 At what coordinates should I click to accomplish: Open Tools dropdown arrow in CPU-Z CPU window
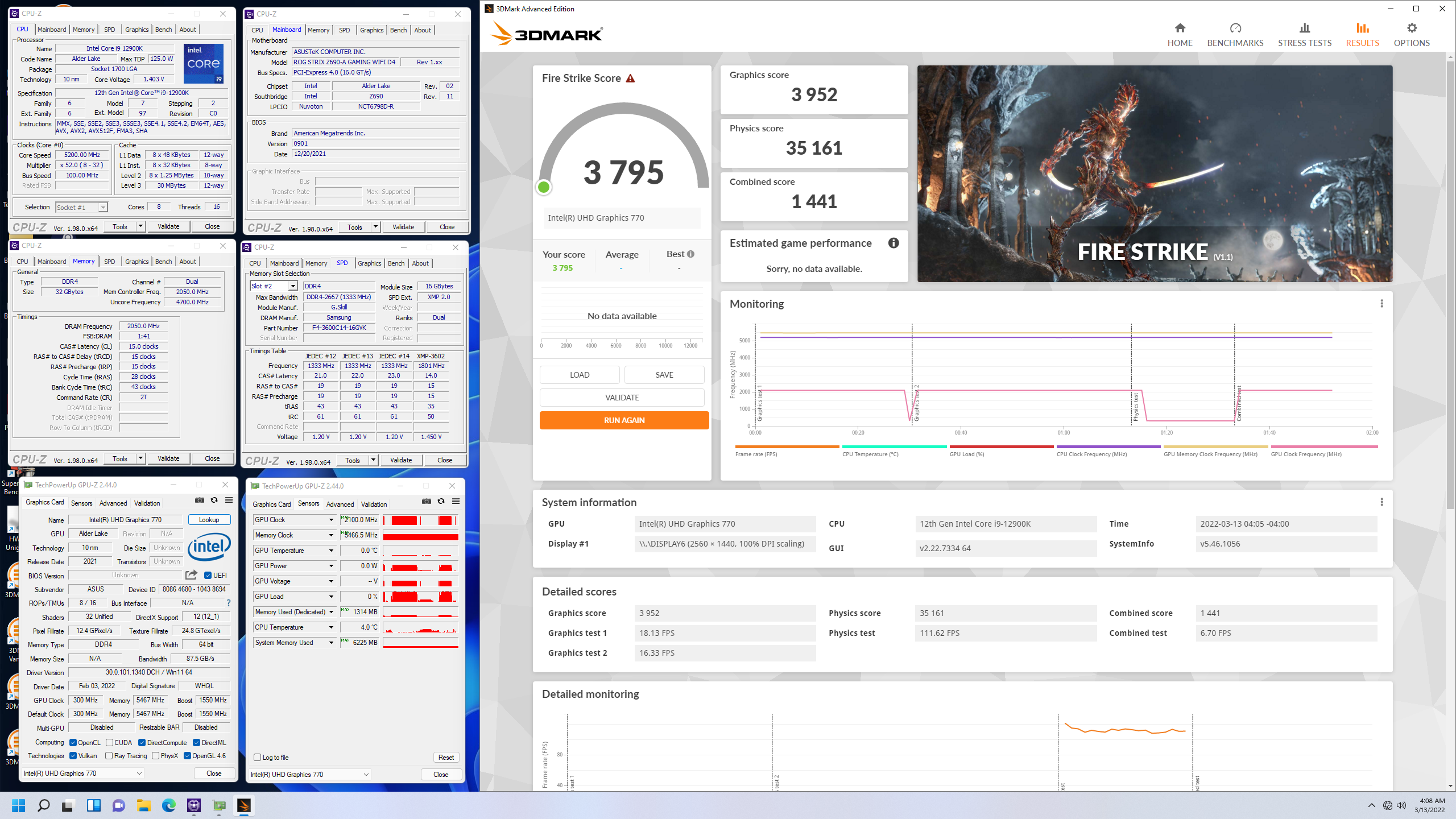(x=140, y=226)
